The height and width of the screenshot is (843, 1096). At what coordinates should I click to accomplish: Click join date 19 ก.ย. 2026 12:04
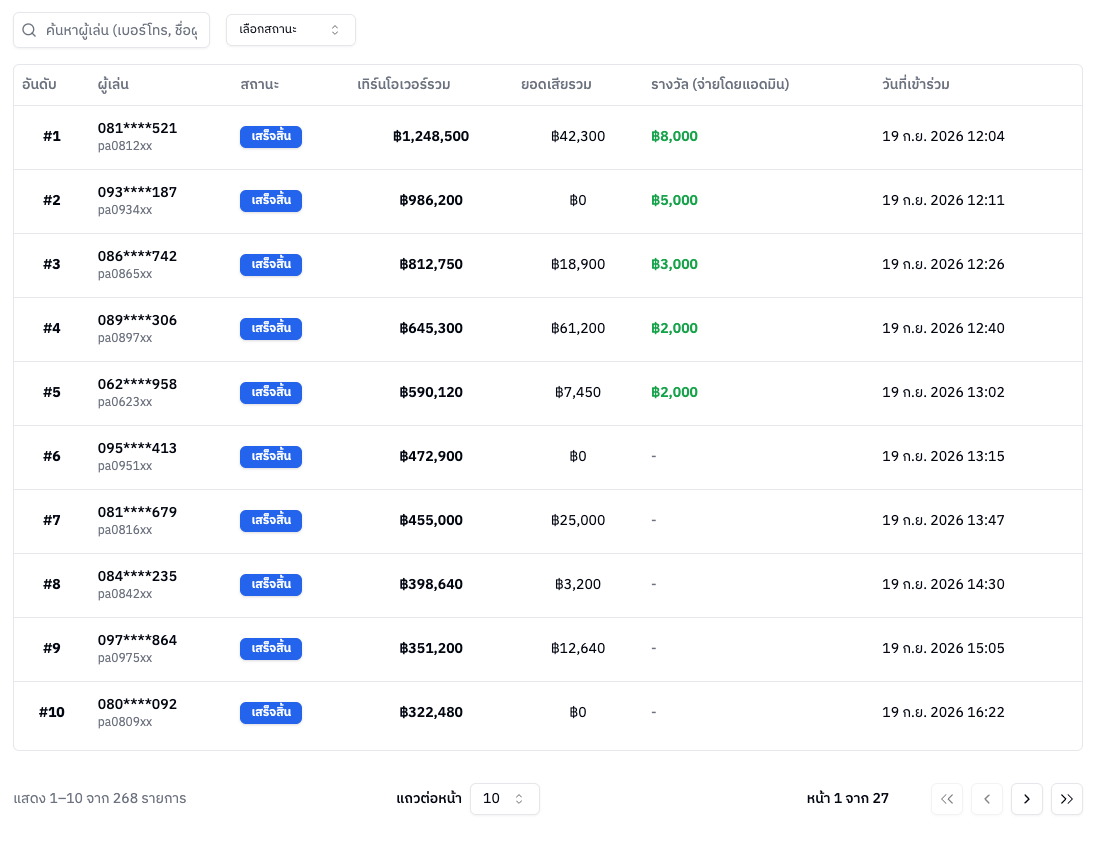(x=944, y=136)
